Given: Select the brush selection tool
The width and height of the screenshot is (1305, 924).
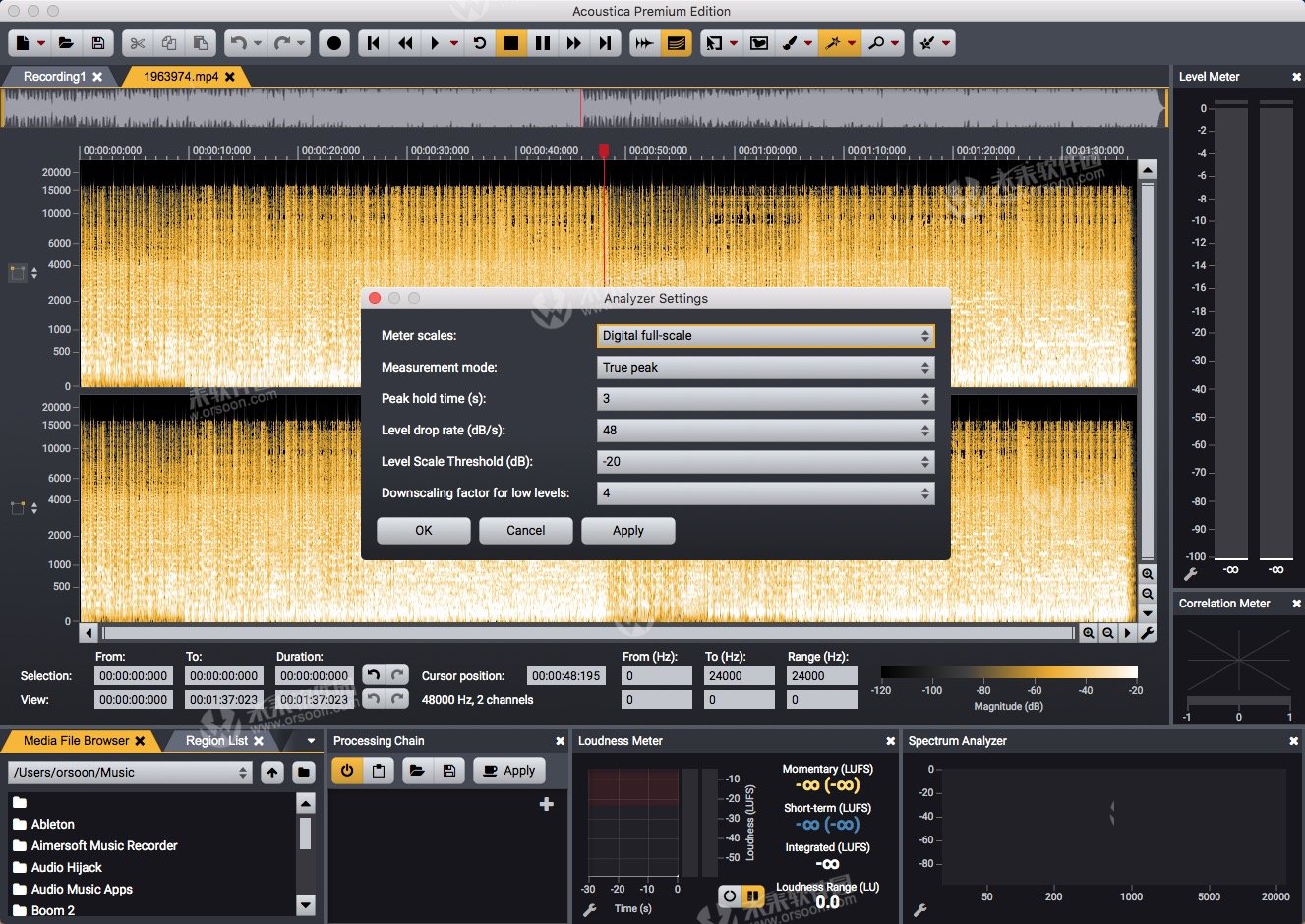Looking at the screenshot, I should point(790,43).
